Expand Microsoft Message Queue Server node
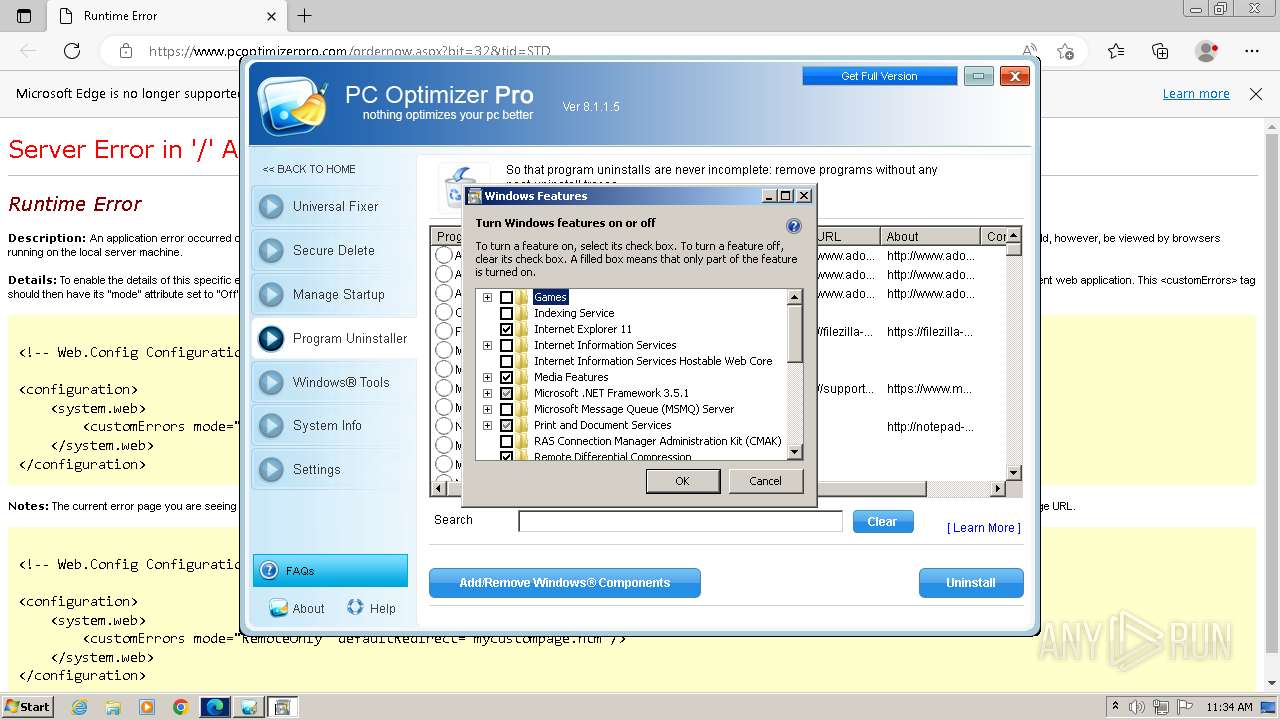 (488, 410)
